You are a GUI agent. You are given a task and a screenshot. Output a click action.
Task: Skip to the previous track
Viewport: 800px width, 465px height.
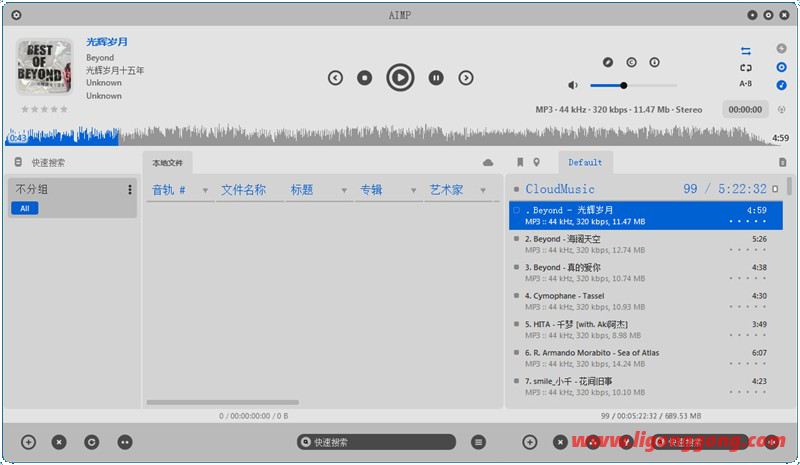point(335,78)
